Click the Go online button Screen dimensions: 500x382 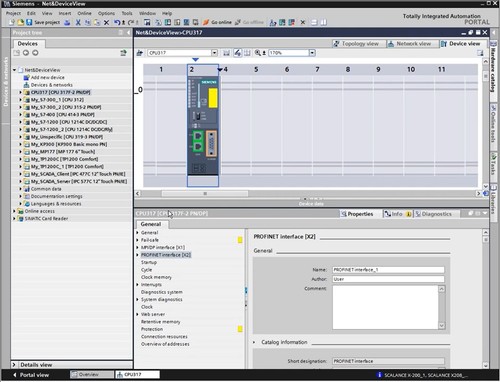(217, 22)
